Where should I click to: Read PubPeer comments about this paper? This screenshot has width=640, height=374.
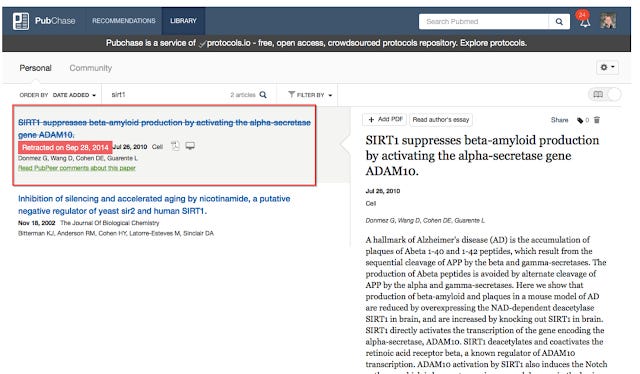click(x=77, y=168)
